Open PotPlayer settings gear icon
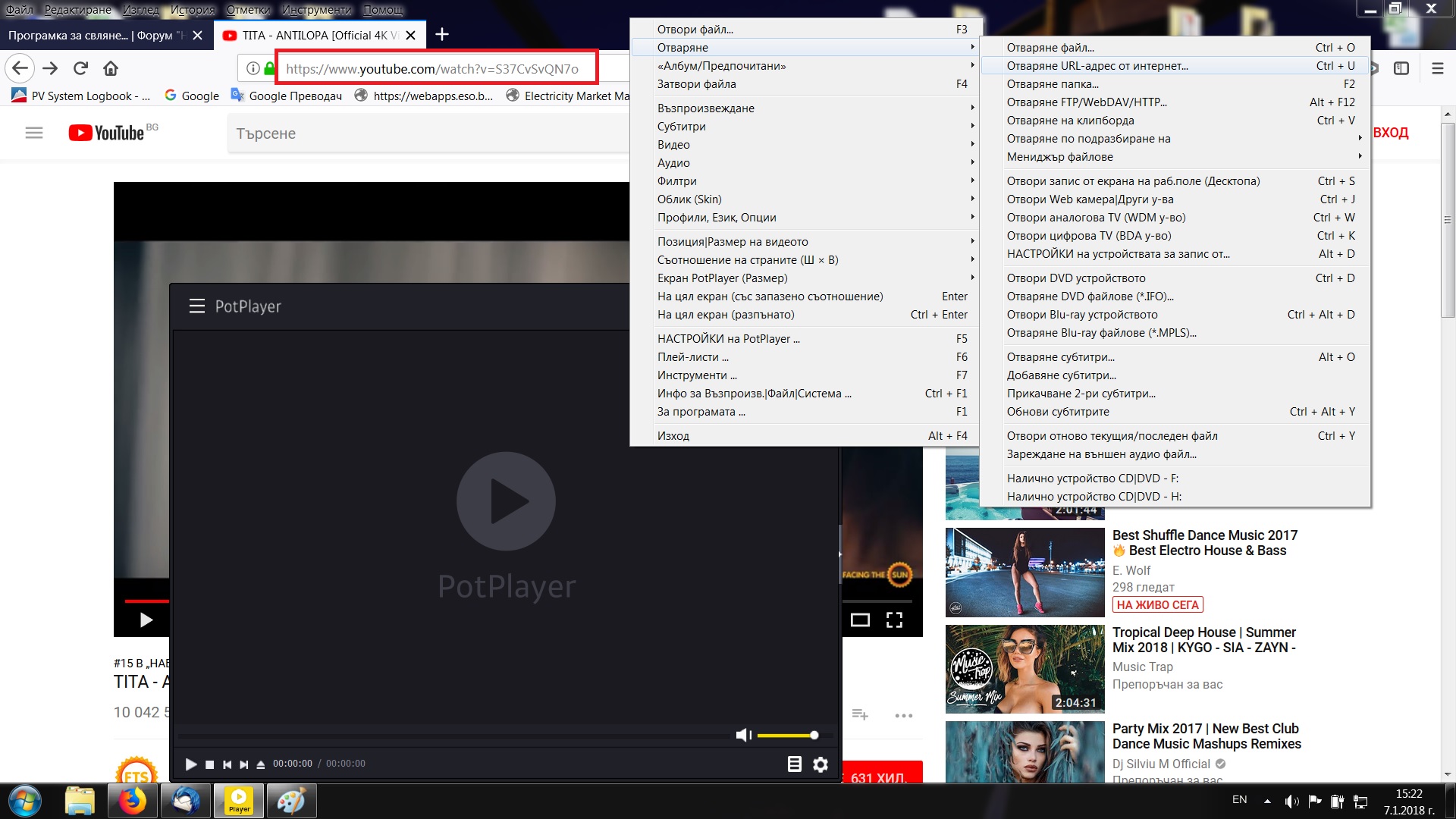The image size is (1456, 819). (x=821, y=764)
